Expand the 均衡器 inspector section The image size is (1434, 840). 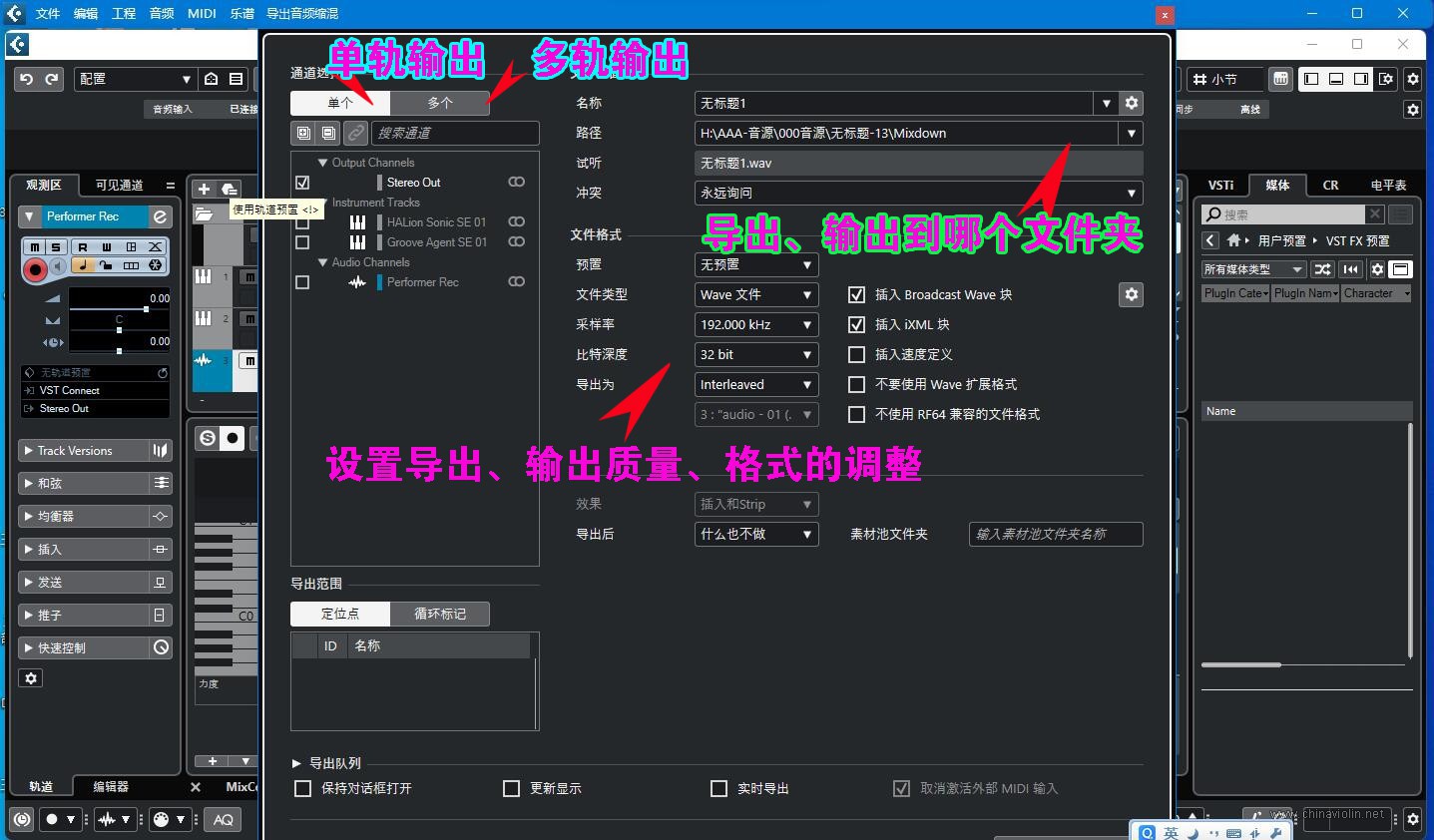click(x=28, y=517)
